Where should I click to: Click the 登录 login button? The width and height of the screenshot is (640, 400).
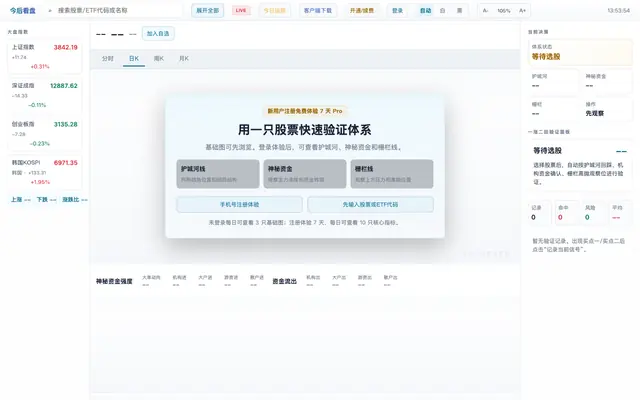397,11
